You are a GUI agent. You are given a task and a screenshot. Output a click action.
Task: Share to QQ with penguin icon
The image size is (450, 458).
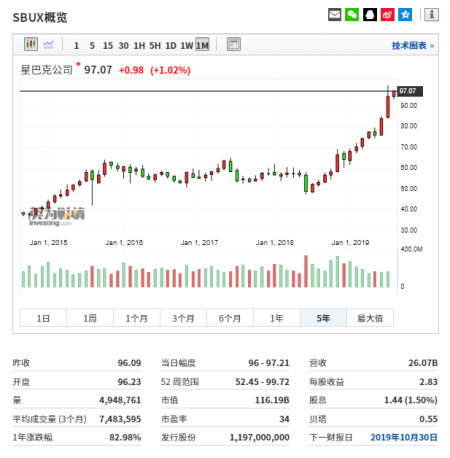click(x=370, y=15)
